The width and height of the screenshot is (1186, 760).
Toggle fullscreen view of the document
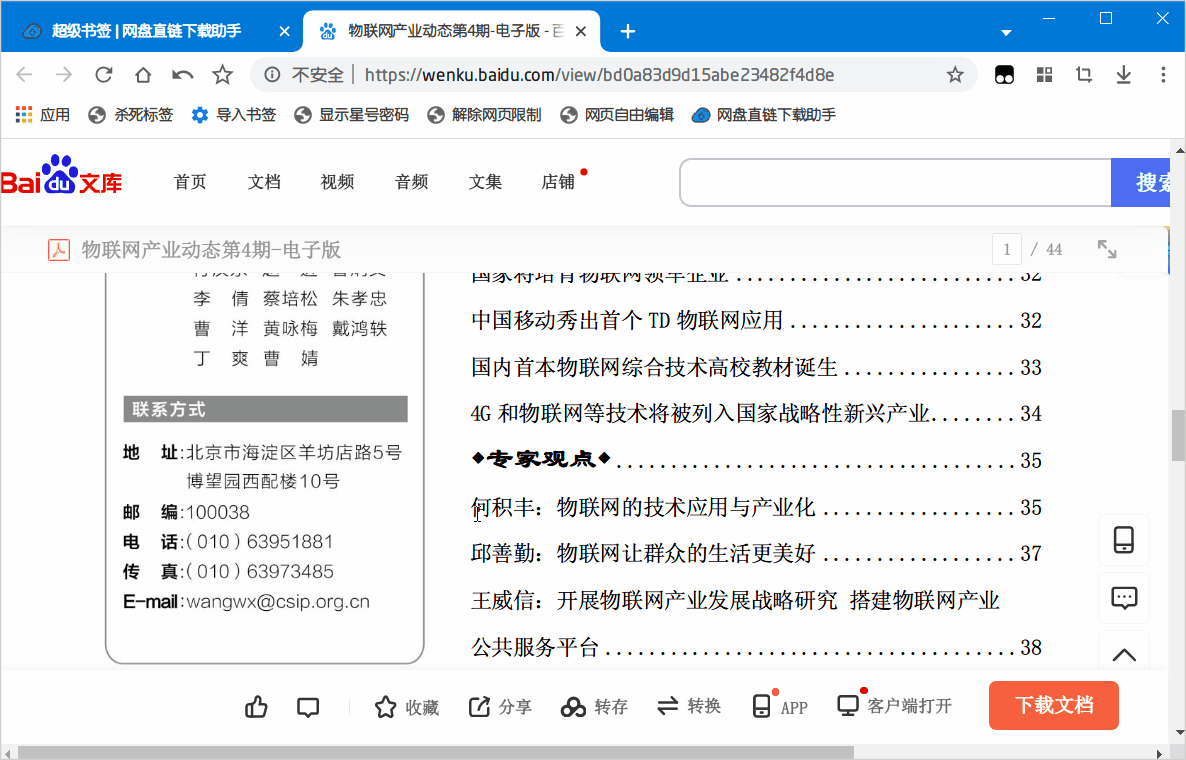(1107, 249)
